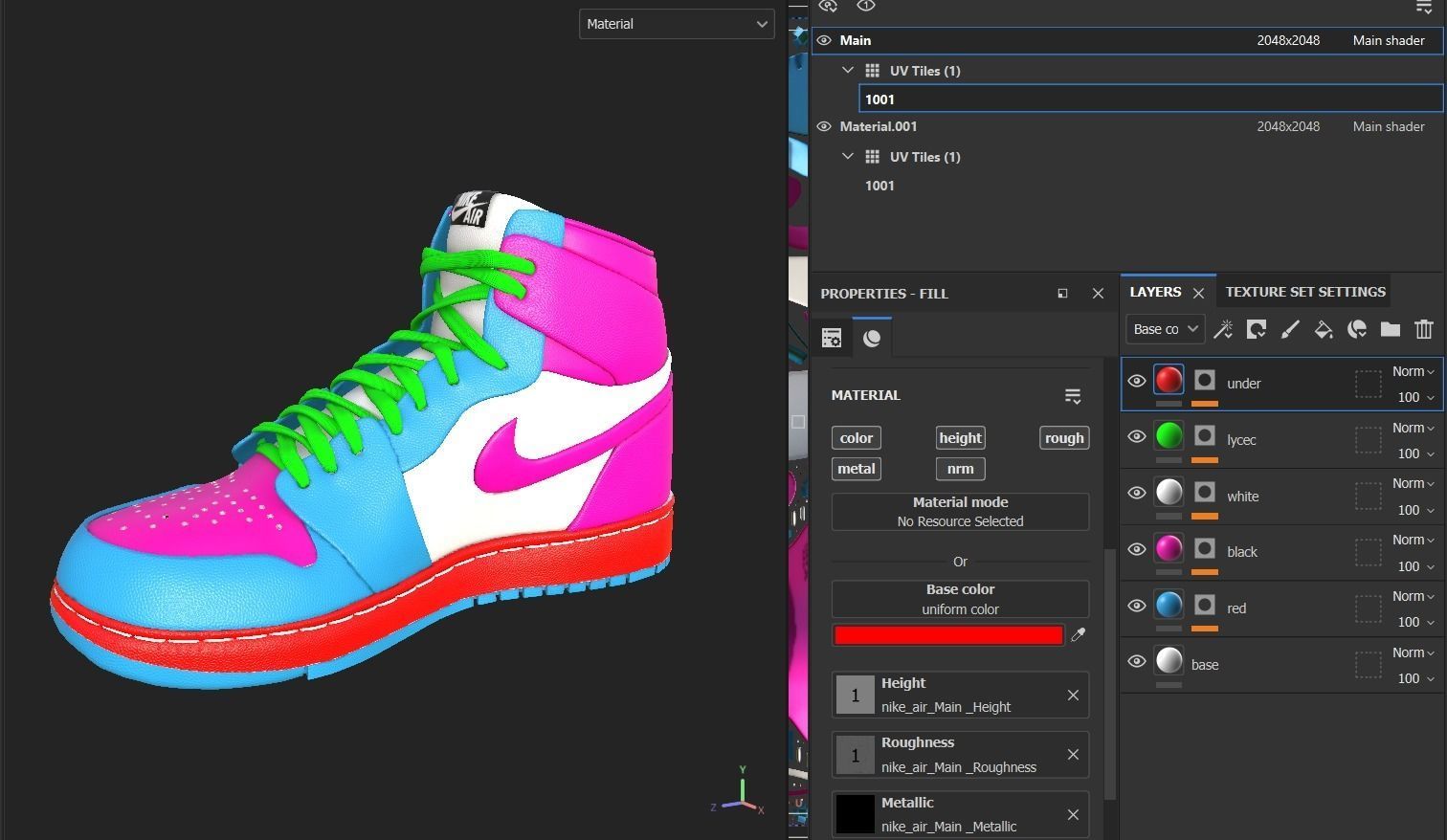Open the texture set list options menu
The height and width of the screenshot is (840, 1447).
click(1424, 7)
